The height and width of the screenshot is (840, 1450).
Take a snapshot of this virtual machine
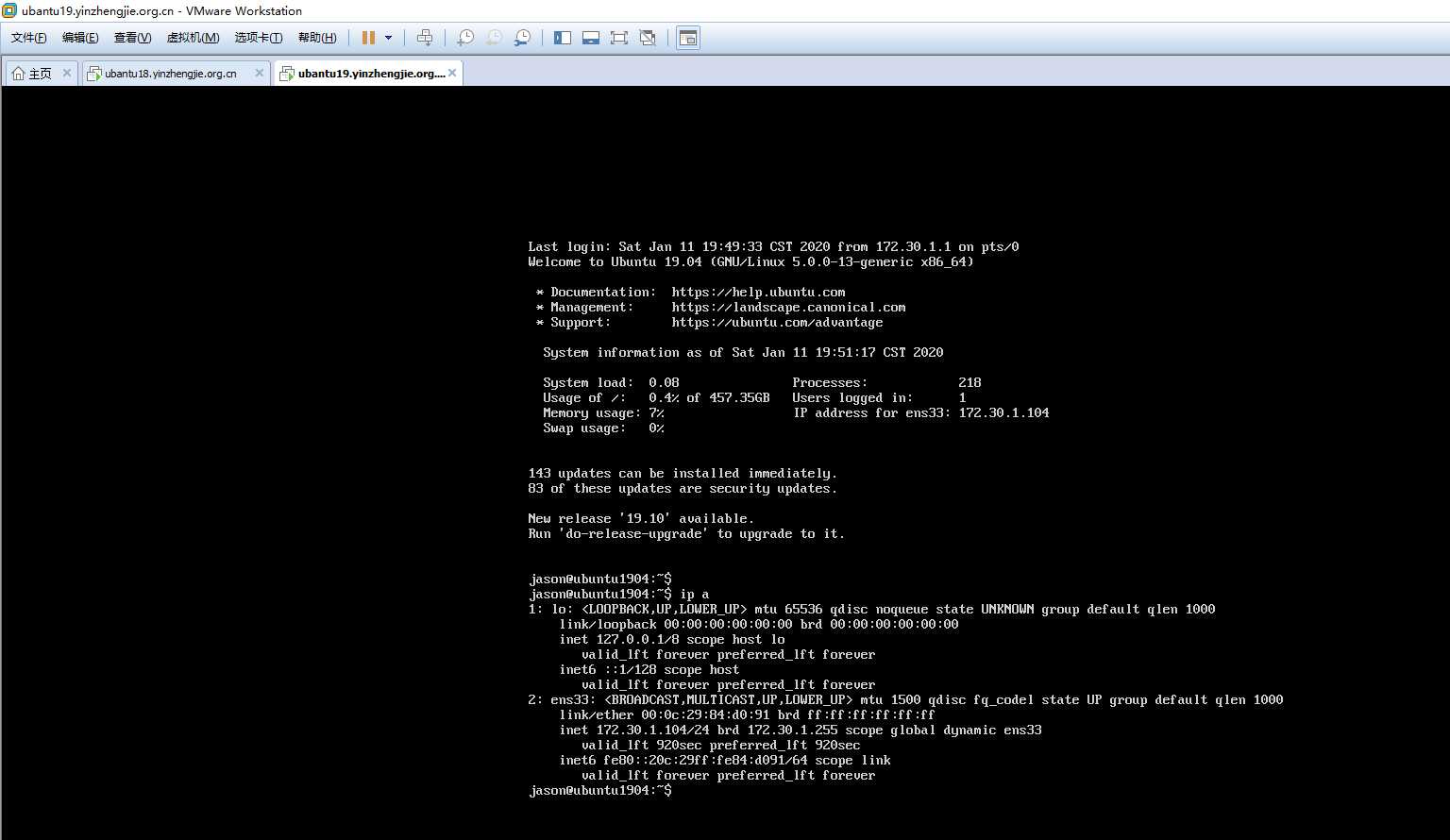[x=465, y=38]
